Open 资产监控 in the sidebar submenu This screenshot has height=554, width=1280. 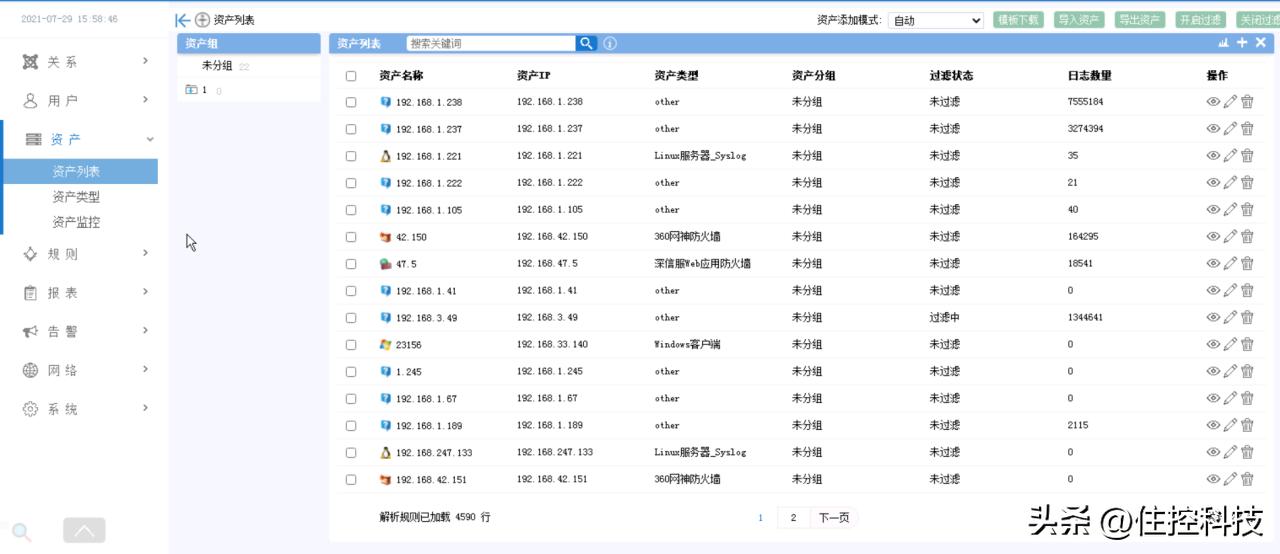point(76,222)
